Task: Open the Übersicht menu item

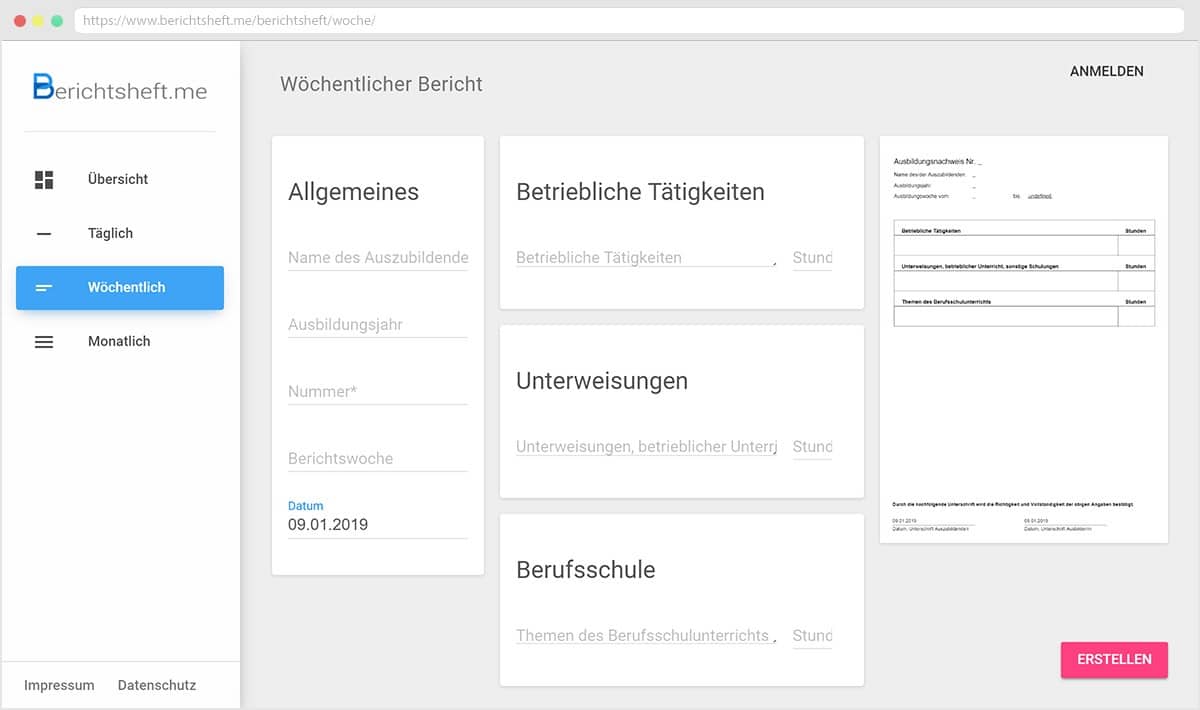Action: point(118,180)
